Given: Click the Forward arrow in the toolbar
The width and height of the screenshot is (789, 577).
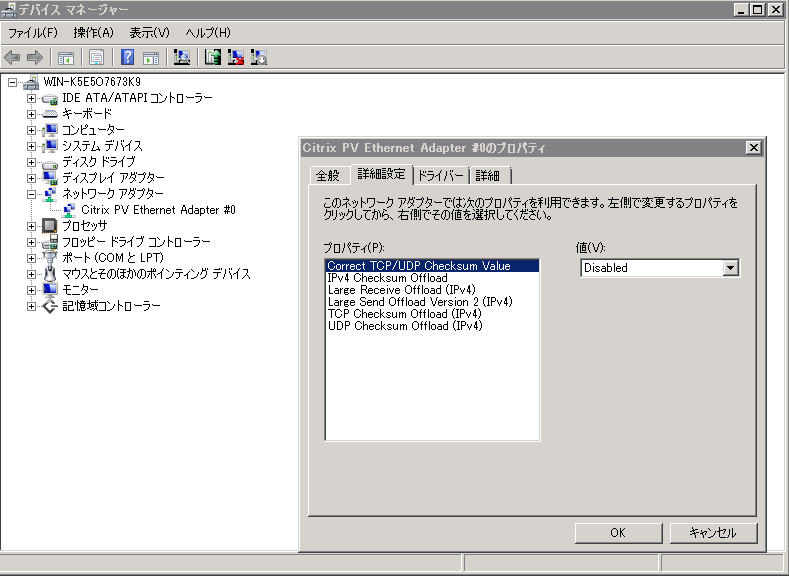Looking at the screenshot, I should tap(34, 57).
